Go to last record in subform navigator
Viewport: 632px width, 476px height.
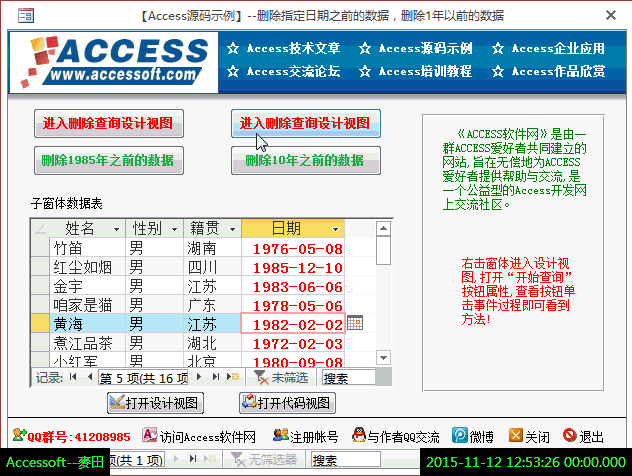point(216,377)
